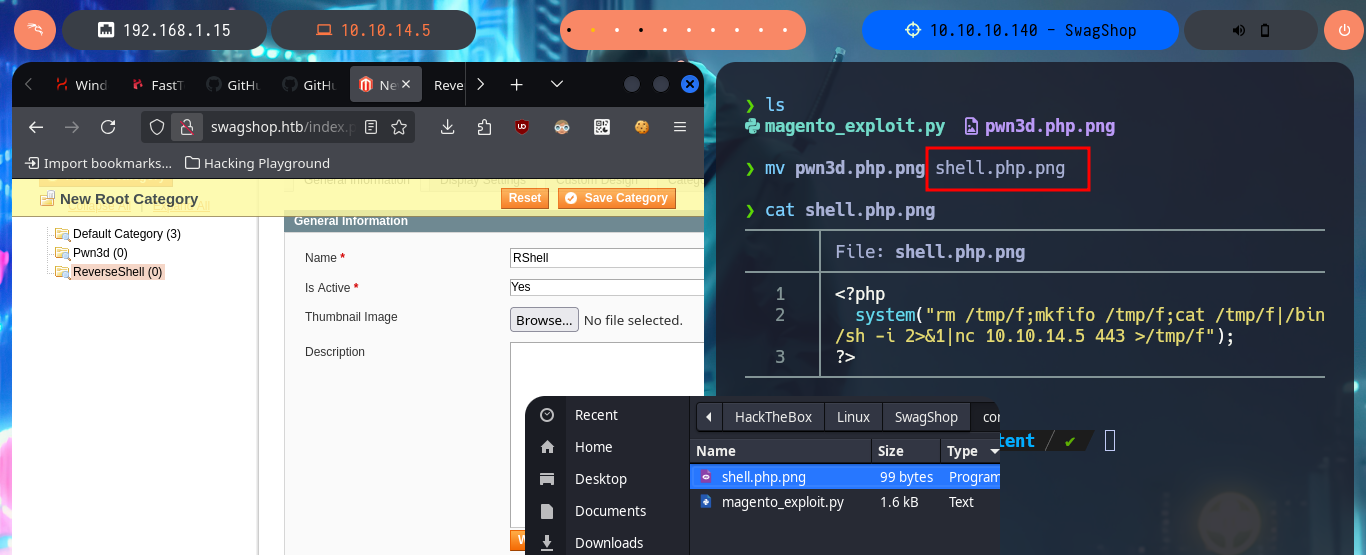The width and height of the screenshot is (1366, 555).
Task: Click the Reset button
Action: 525,198
